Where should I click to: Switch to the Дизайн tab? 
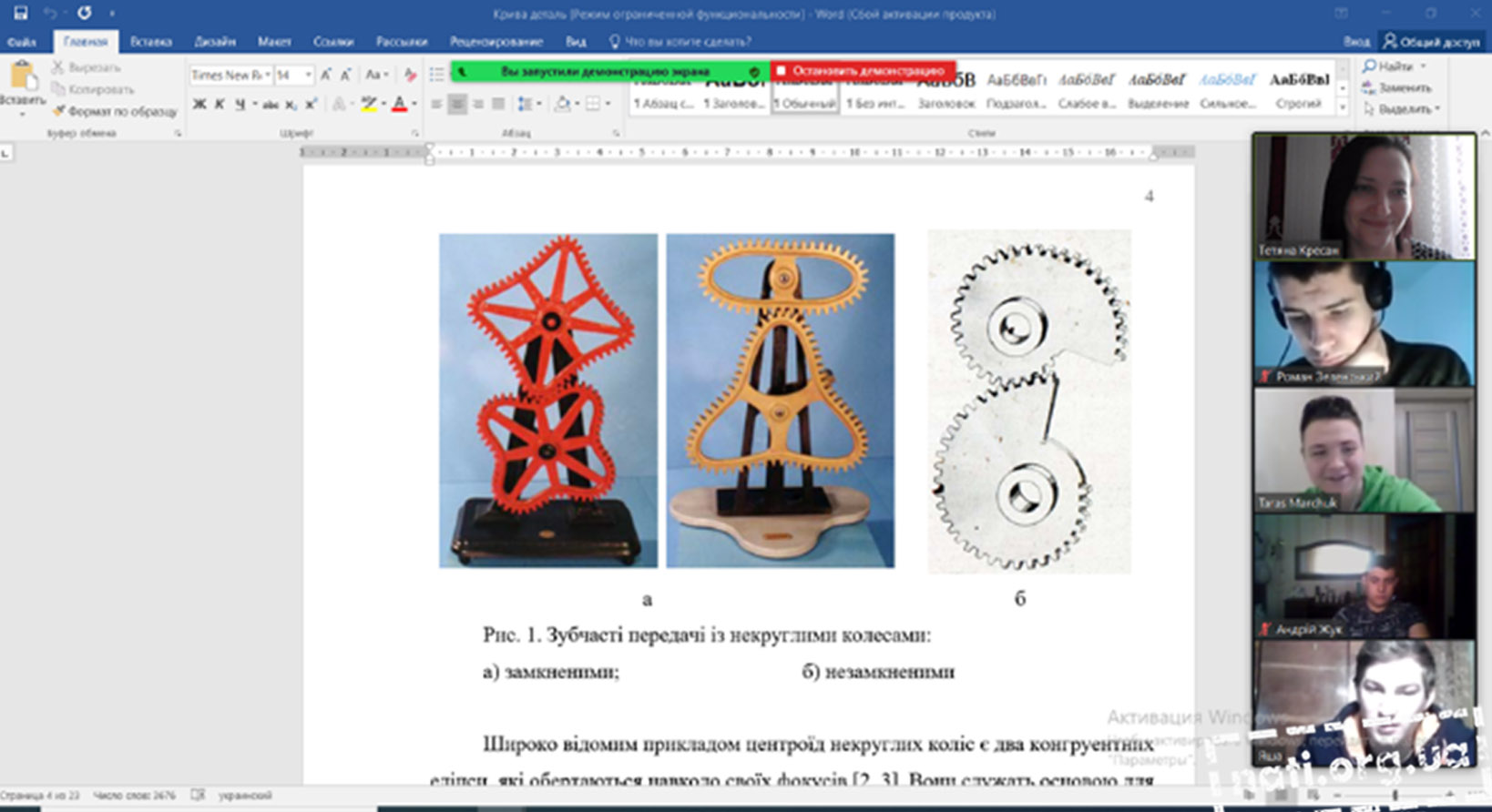click(215, 41)
